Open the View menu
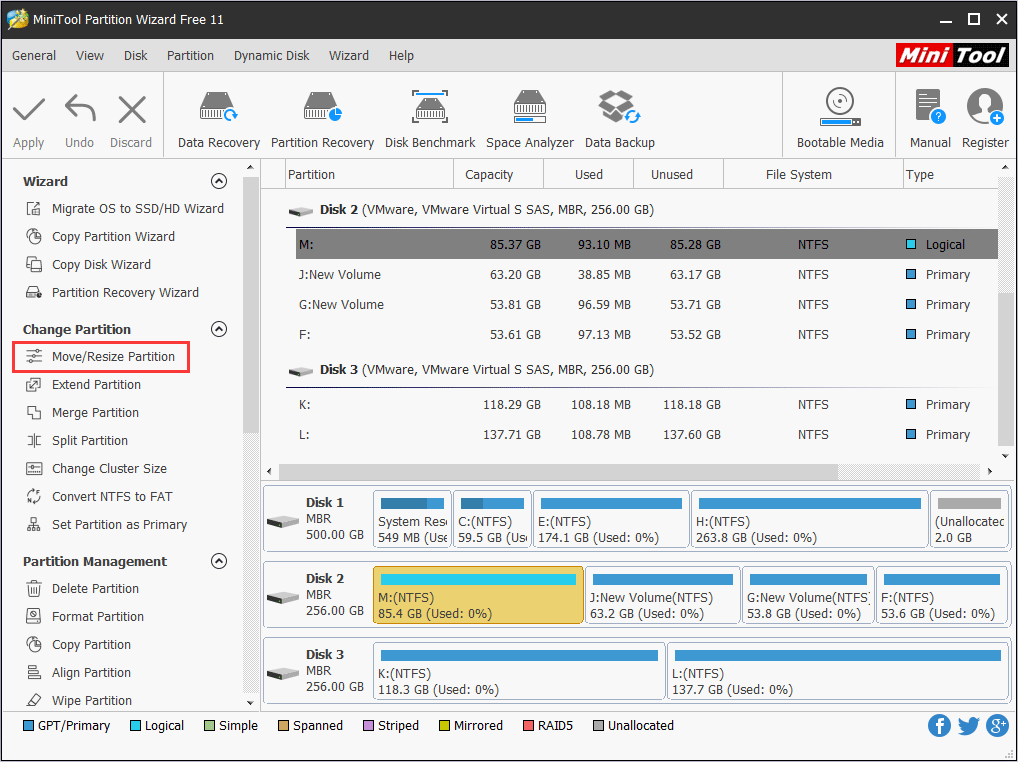The width and height of the screenshot is (1018, 762). 90,56
